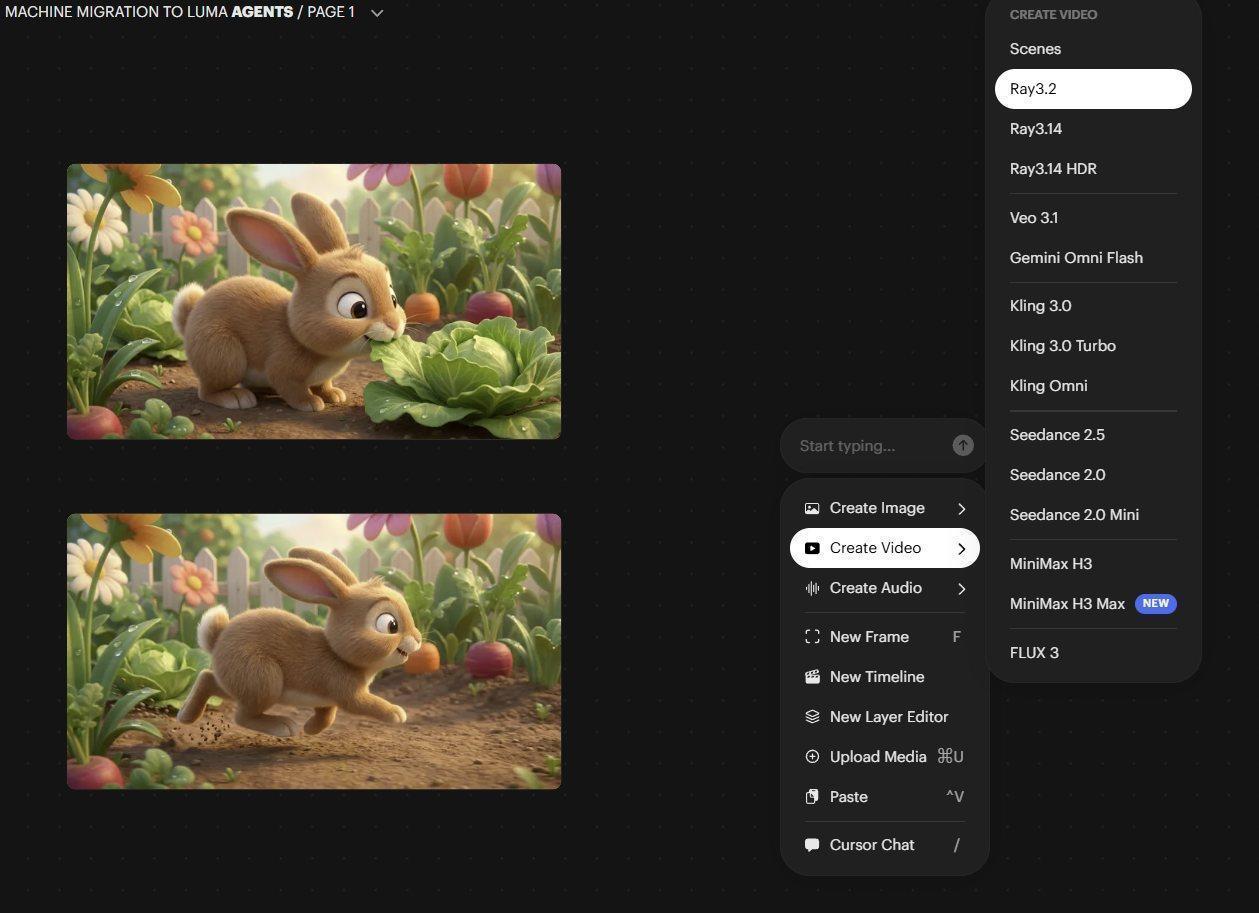
Task: Select Seedance 2.0 model
Action: [x=1093, y=475]
